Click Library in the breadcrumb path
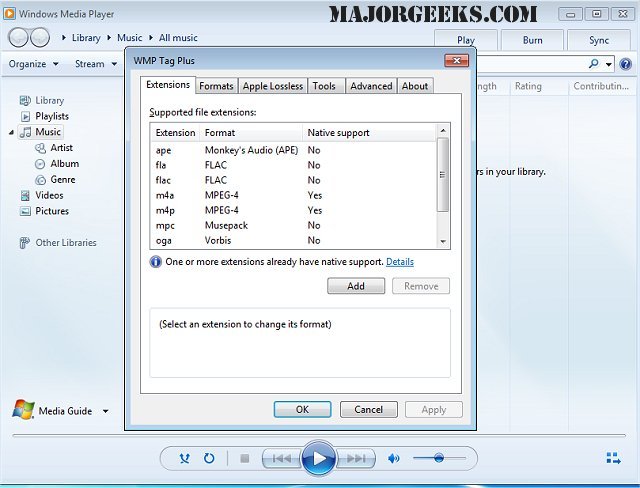 click(86, 38)
